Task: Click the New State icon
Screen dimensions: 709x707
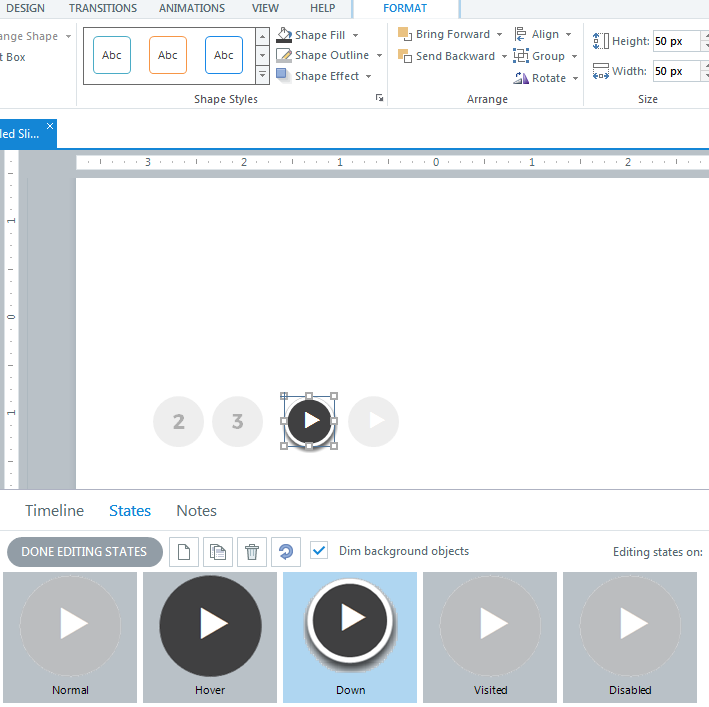Action: pos(183,552)
